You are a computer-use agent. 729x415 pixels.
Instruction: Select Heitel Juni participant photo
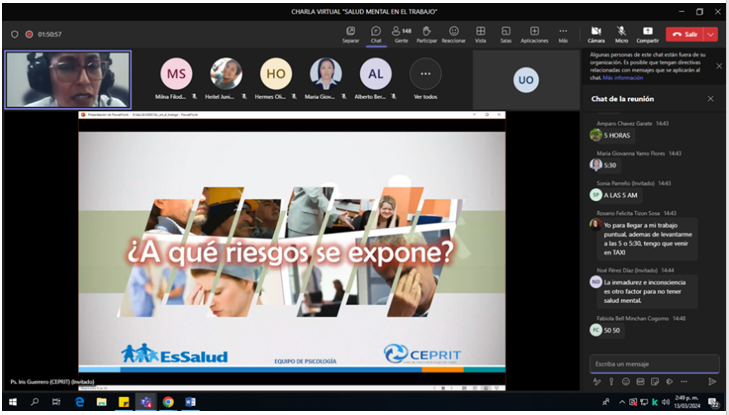click(x=226, y=74)
